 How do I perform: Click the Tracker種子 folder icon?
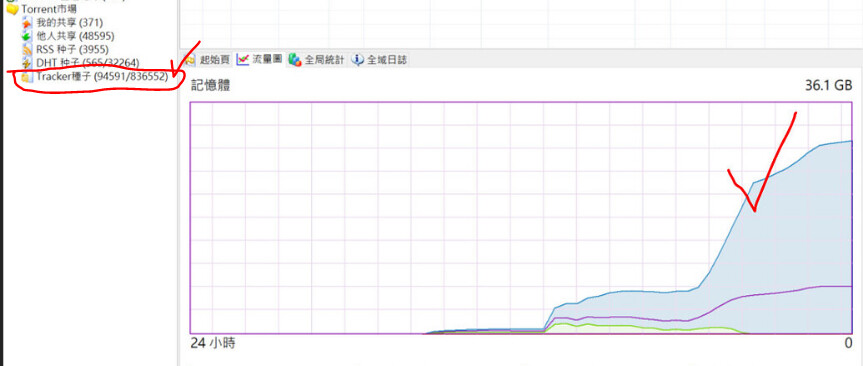(x=26, y=77)
